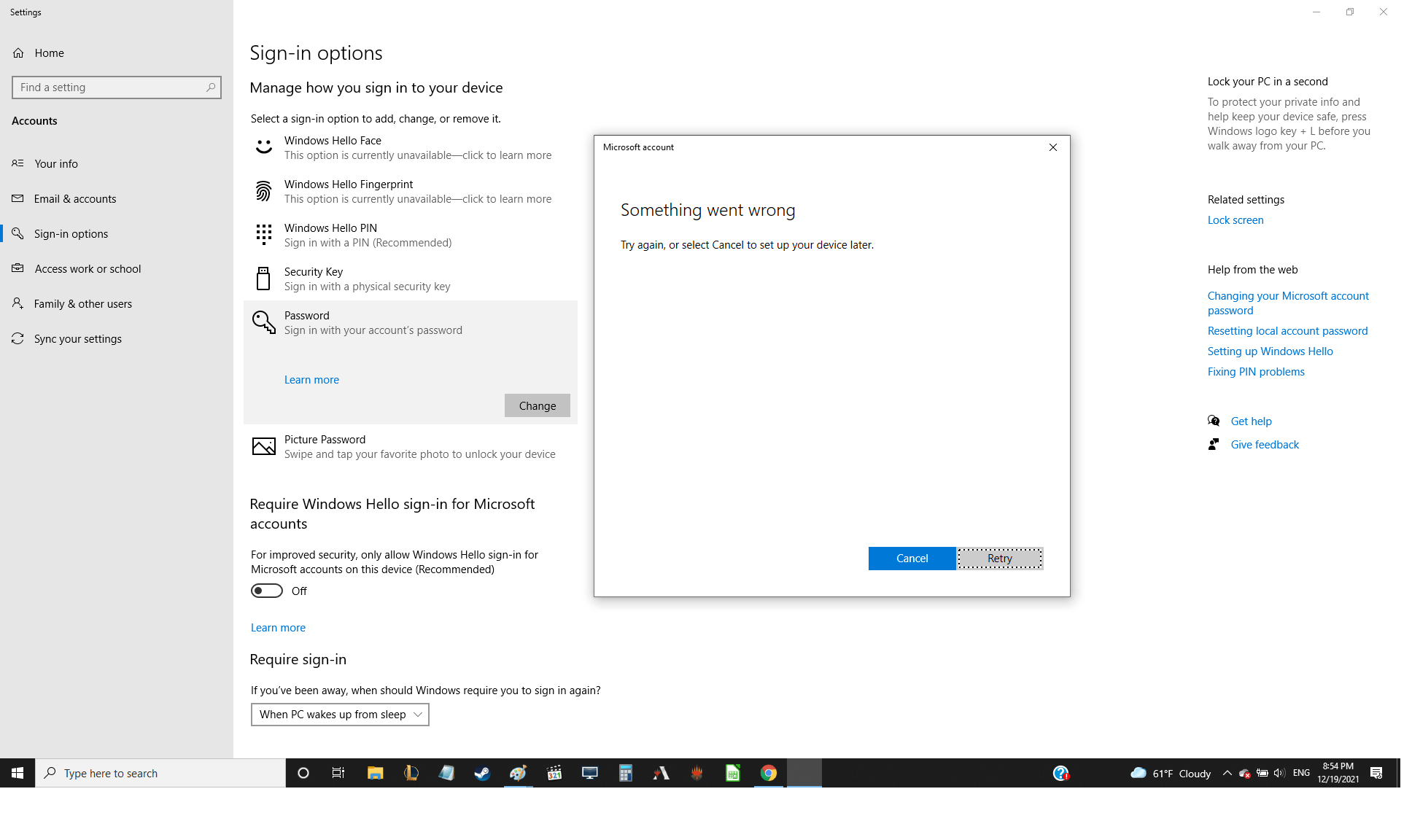Click the Get help icon link
The image size is (1412, 840).
click(1214, 421)
